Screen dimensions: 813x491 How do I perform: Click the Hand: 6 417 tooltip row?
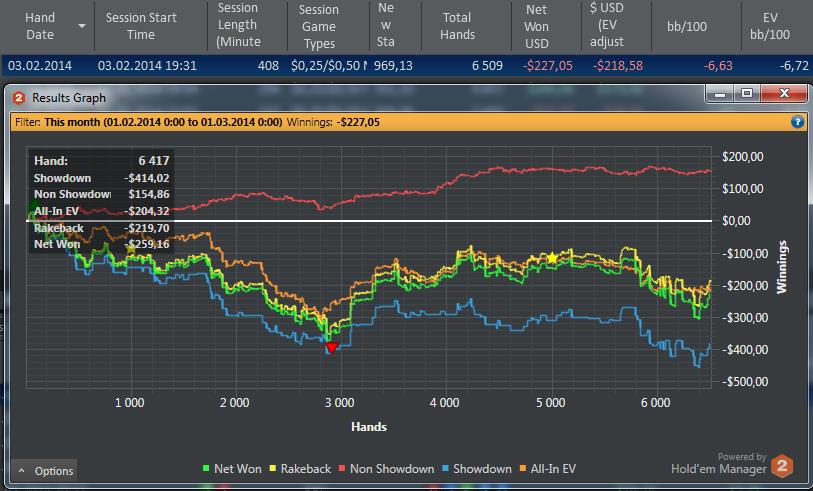[102, 161]
